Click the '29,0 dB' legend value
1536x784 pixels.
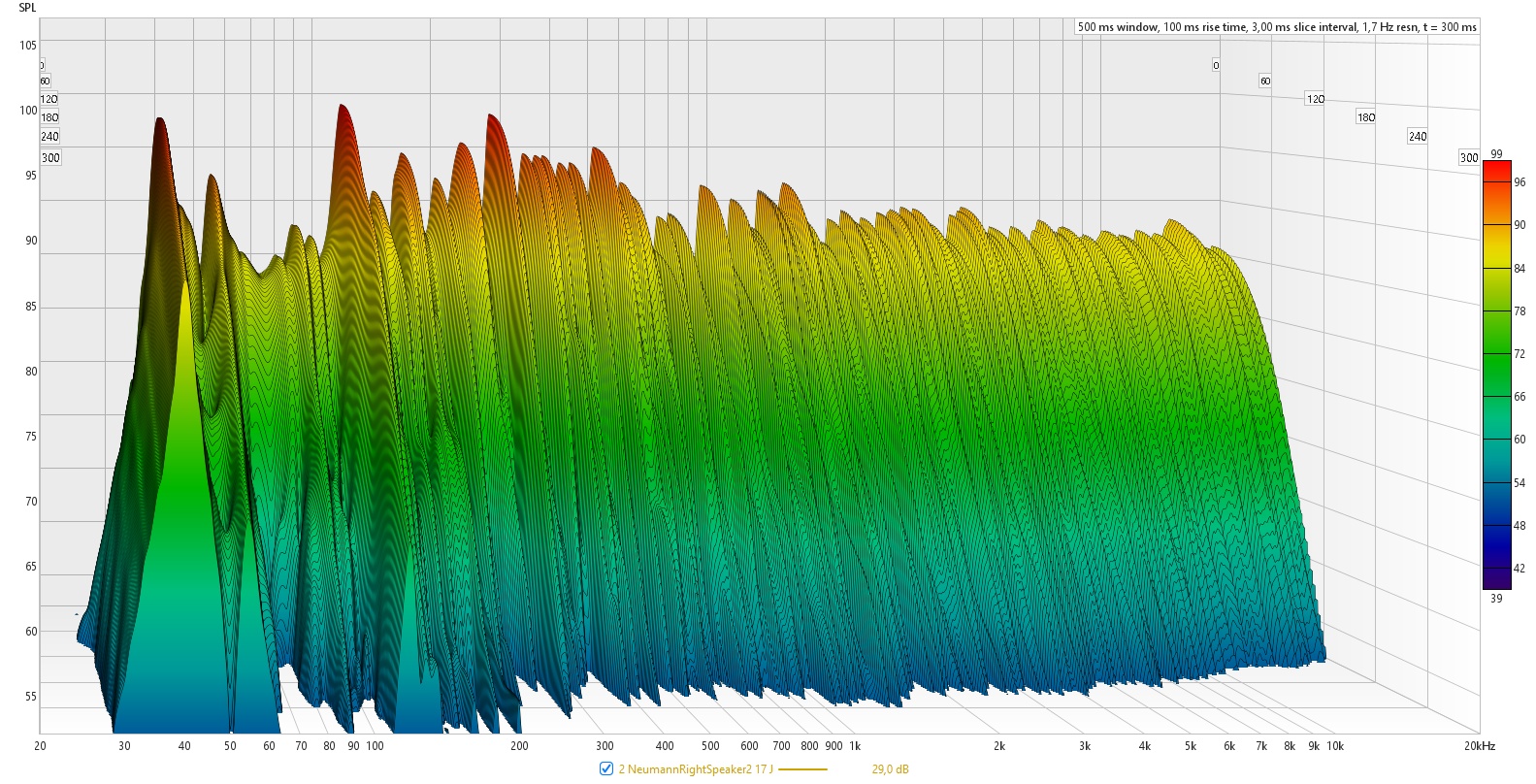click(x=890, y=769)
